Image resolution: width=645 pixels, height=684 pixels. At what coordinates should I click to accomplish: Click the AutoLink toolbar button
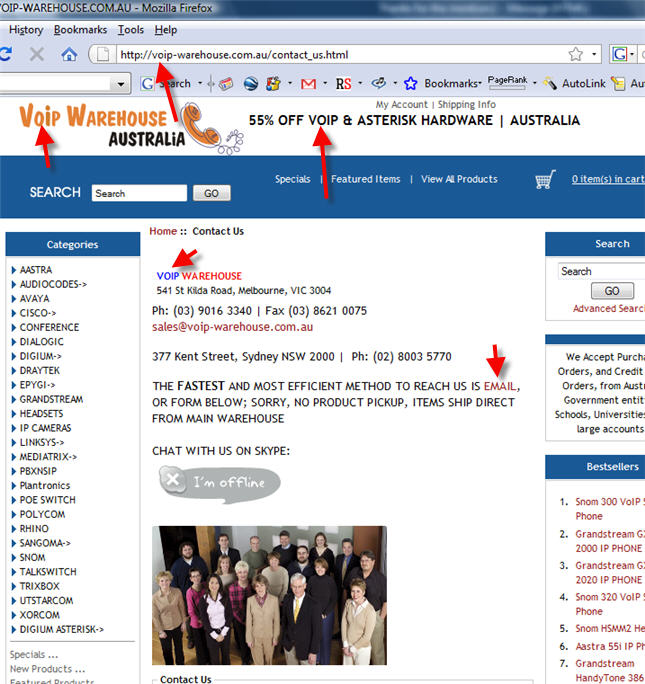tap(575, 83)
